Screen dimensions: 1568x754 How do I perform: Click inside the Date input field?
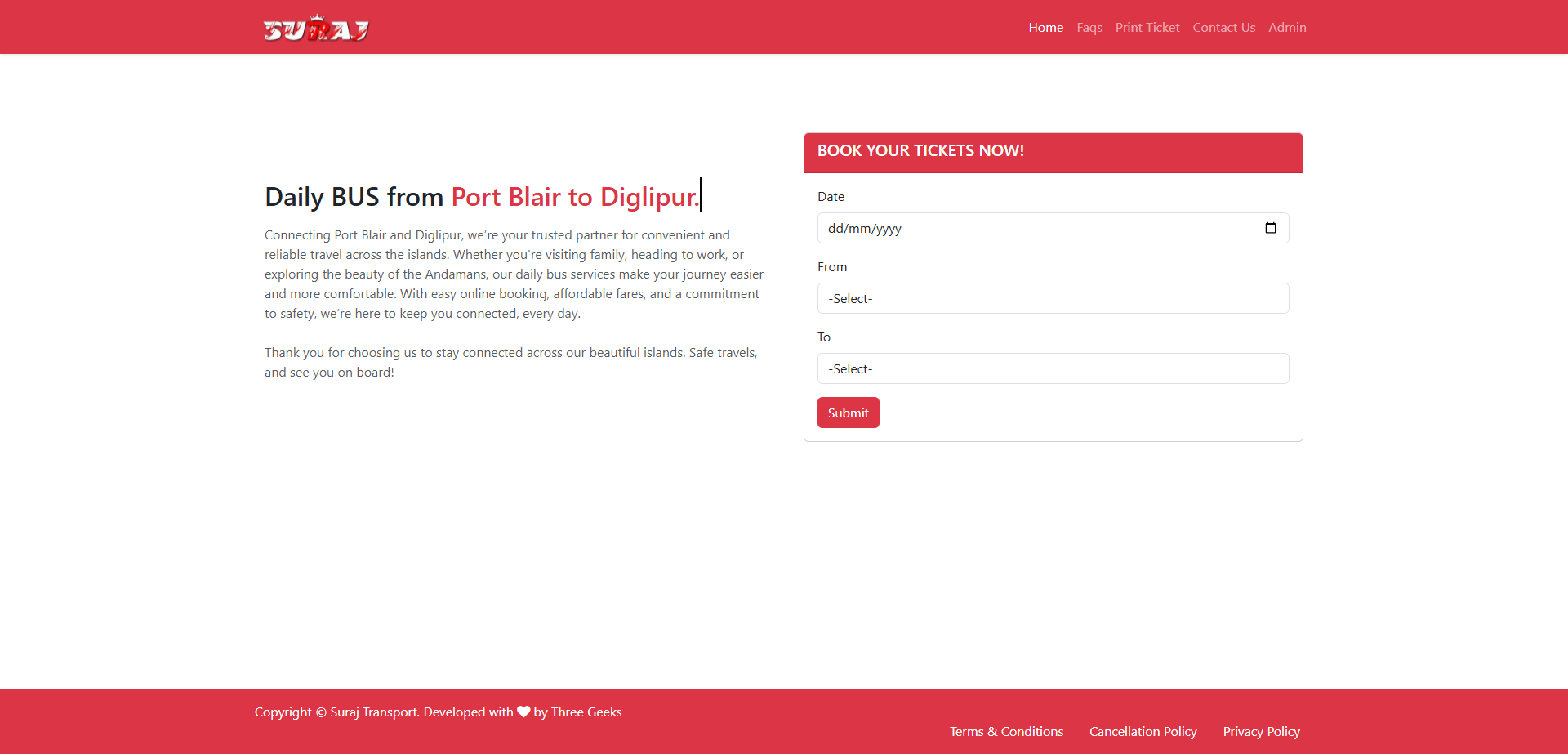1053,228
